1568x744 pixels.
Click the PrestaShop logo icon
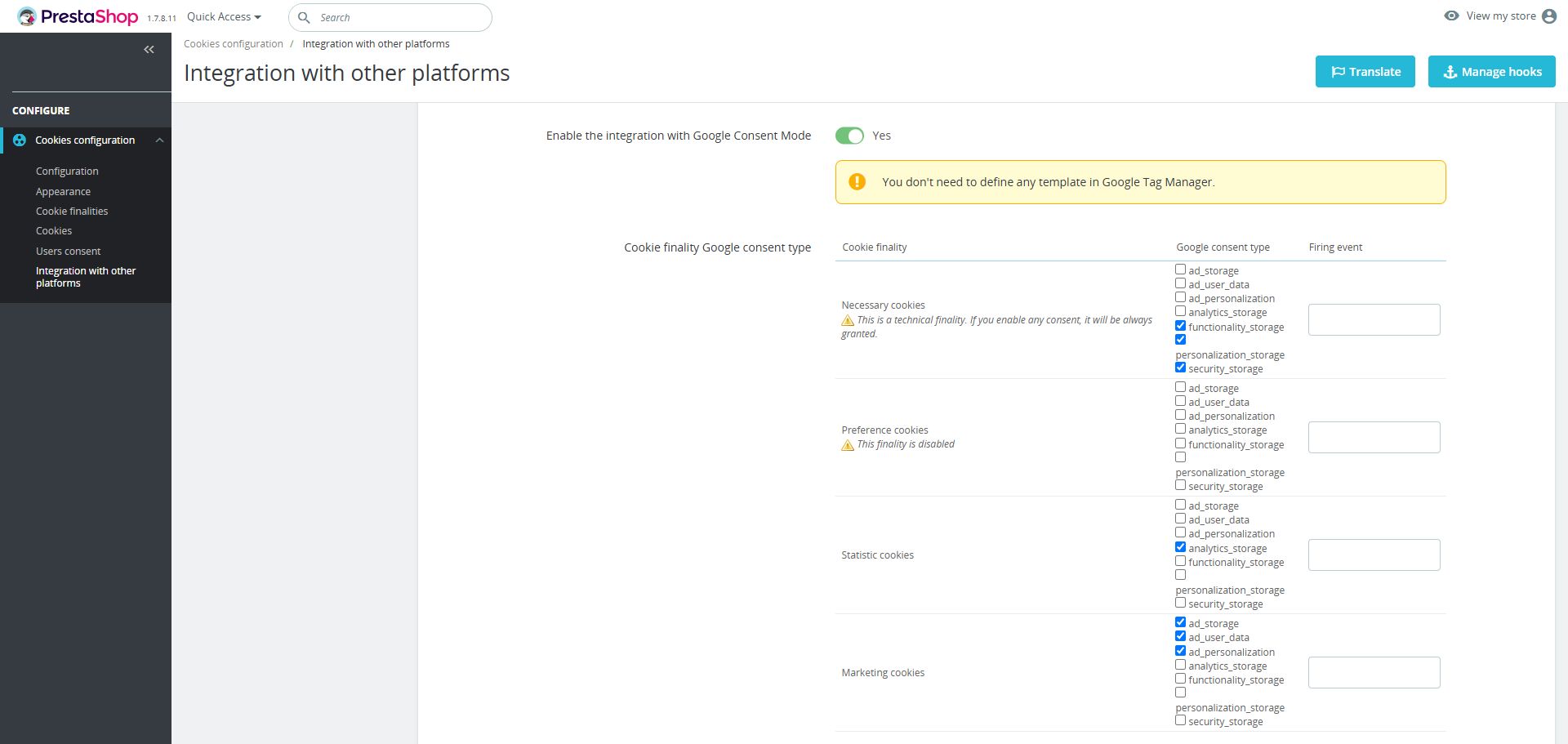coord(27,16)
